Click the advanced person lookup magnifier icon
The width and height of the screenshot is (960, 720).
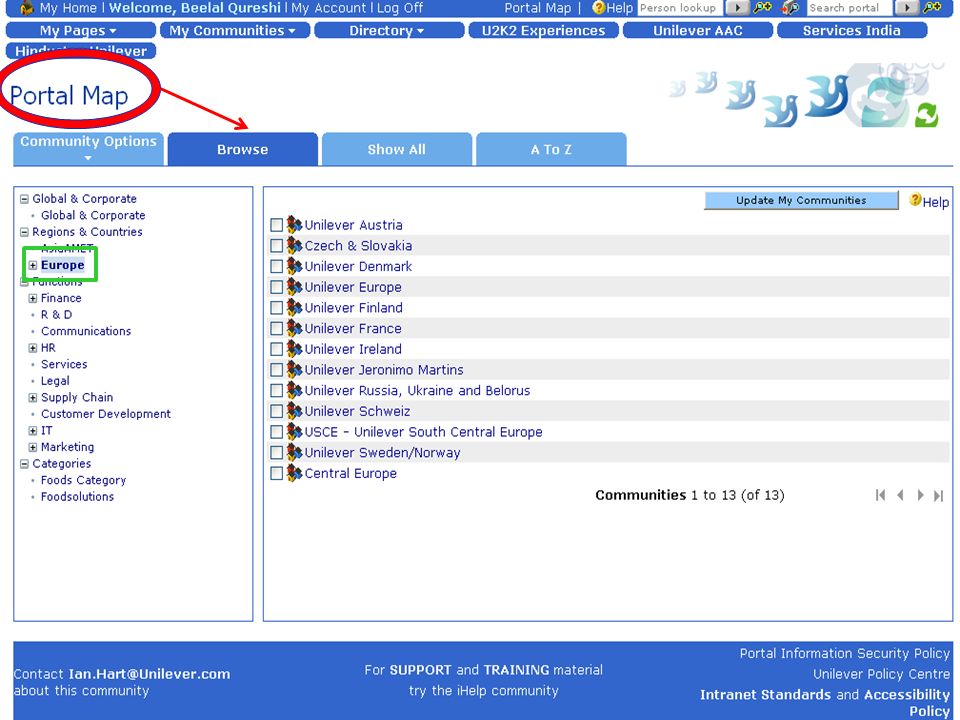pos(762,8)
